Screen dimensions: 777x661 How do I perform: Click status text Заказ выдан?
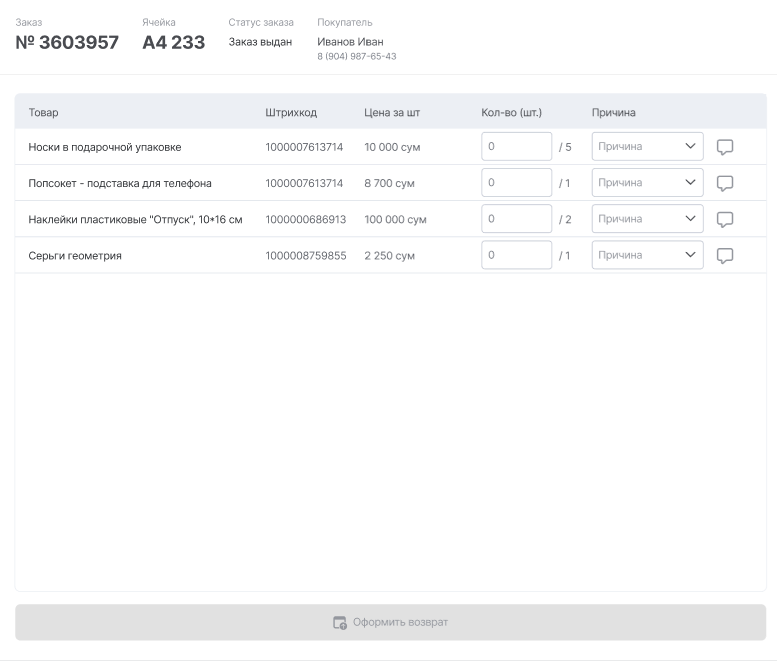pos(260,42)
